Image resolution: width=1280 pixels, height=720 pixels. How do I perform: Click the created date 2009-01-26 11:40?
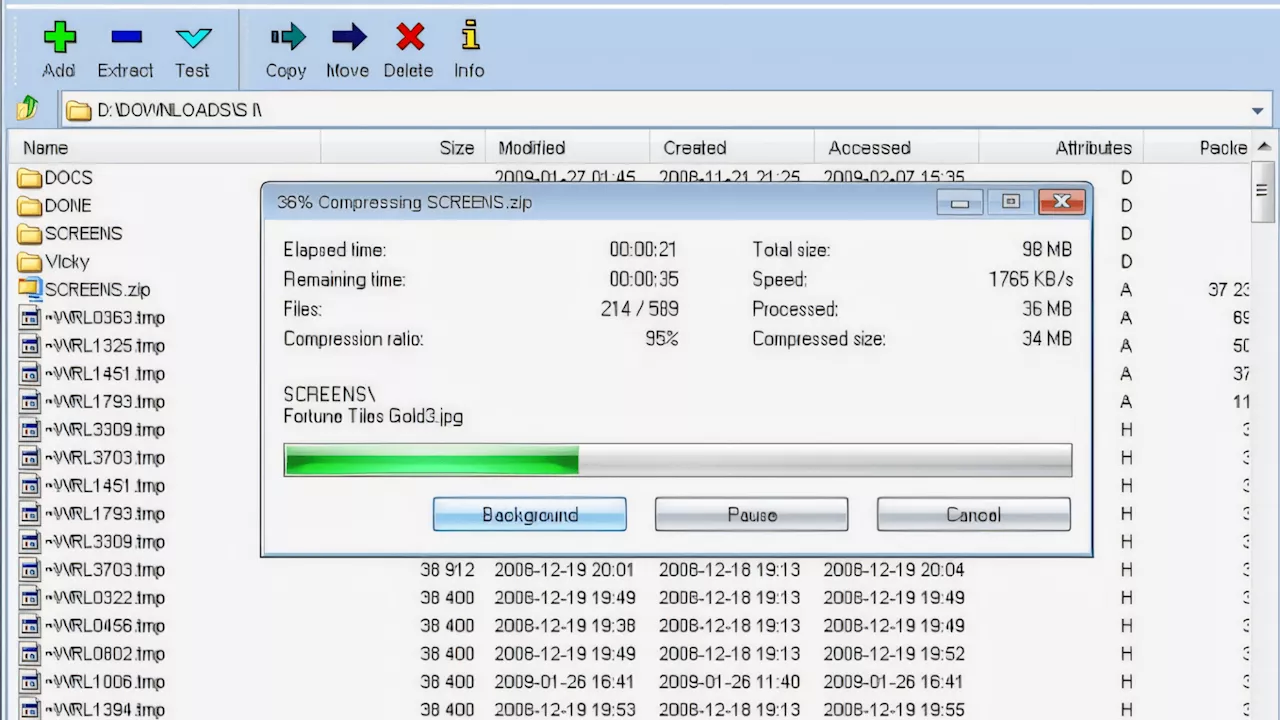(729, 682)
